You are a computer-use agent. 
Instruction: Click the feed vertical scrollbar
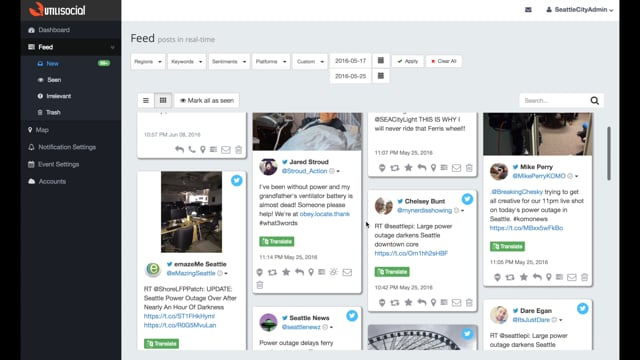tap(609, 153)
